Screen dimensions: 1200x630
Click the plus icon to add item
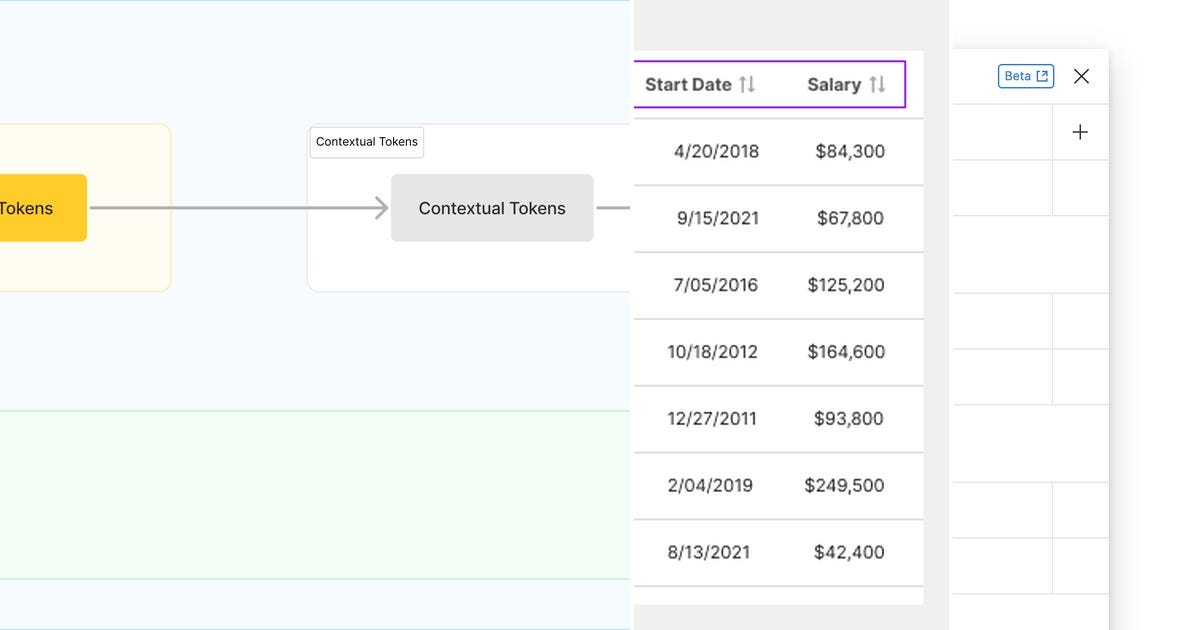click(1080, 132)
